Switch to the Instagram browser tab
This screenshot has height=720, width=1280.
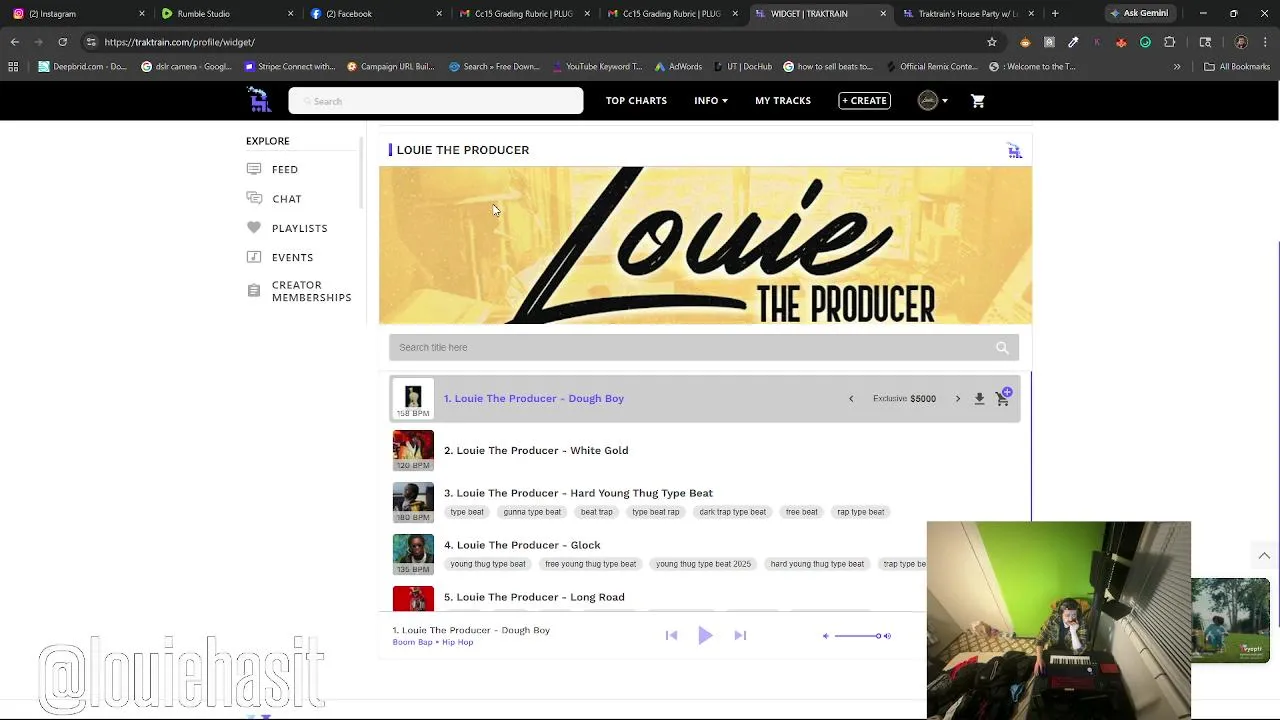coord(80,14)
